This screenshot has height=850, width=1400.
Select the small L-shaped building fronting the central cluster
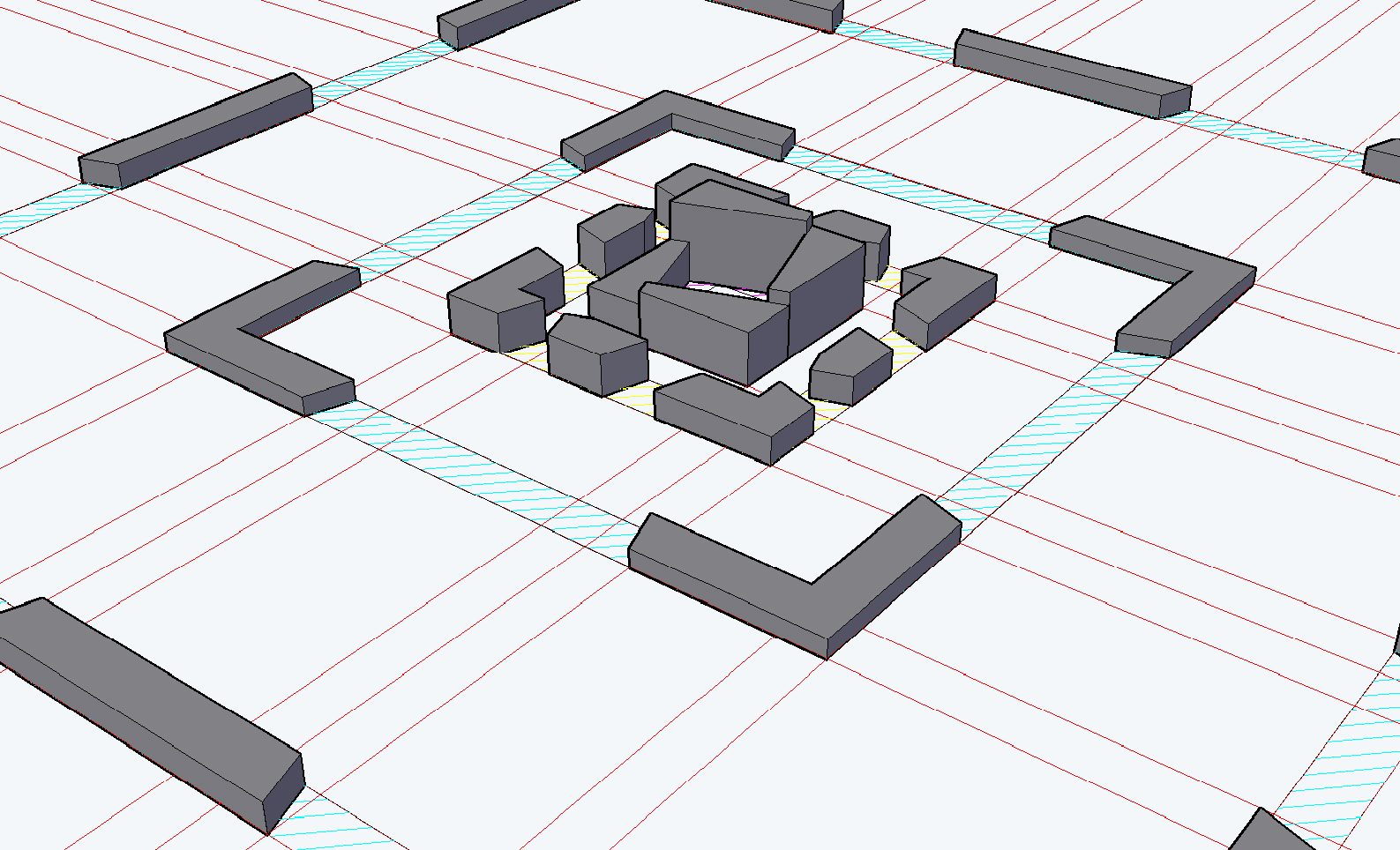(x=732, y=414)
